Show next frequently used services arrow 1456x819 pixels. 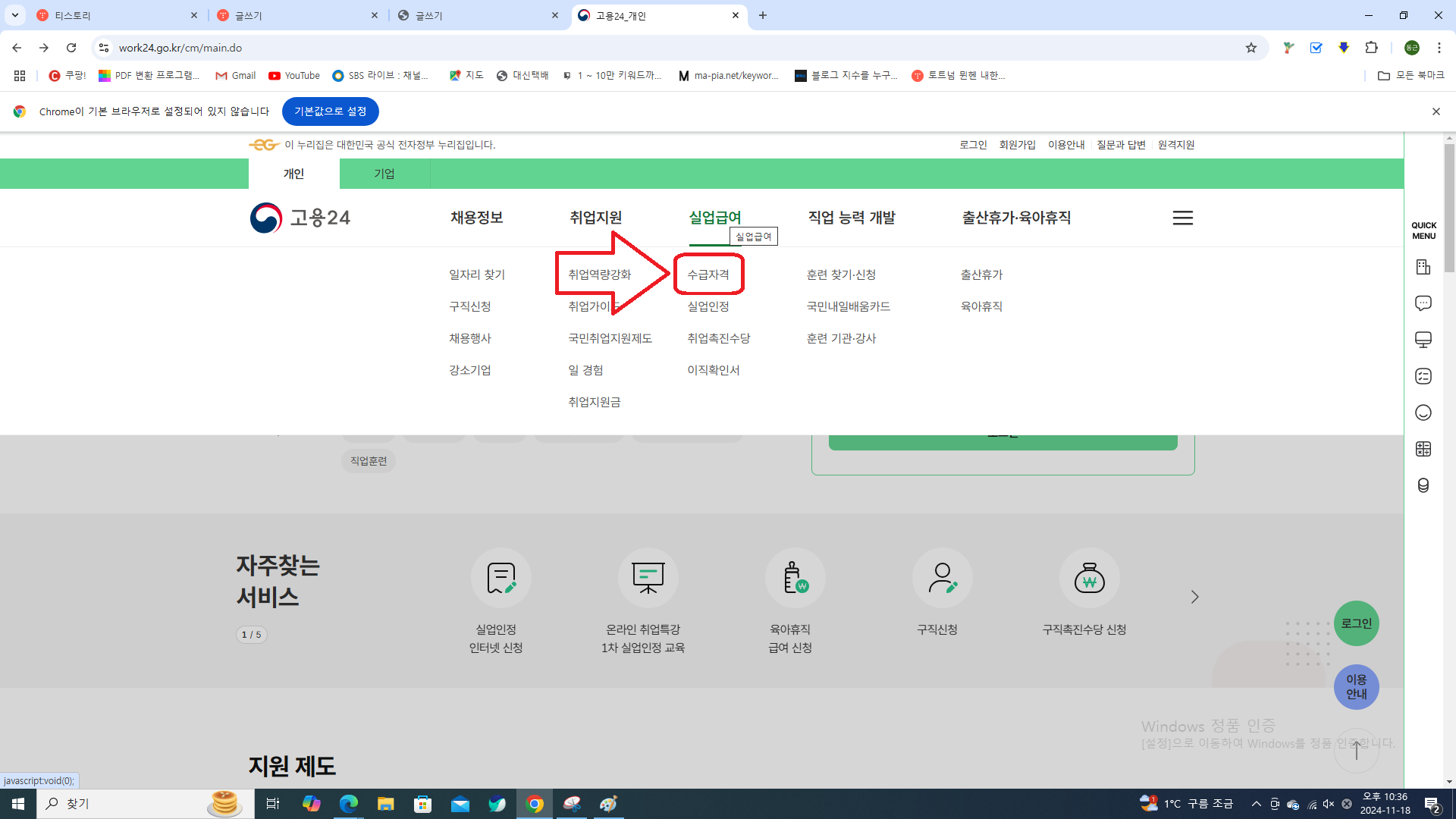tap(1194, 597)
